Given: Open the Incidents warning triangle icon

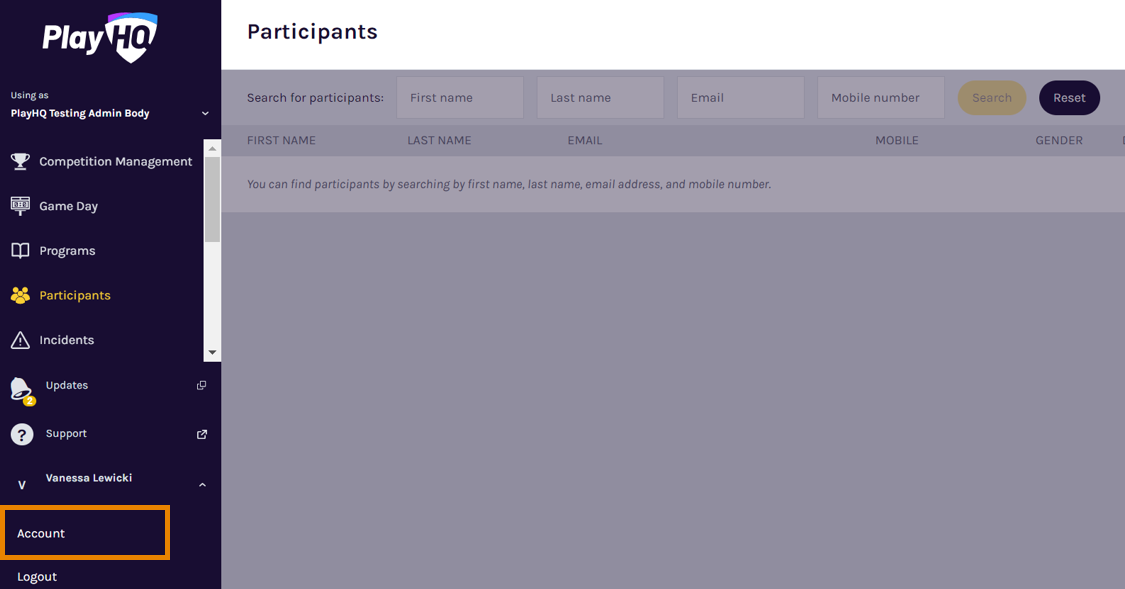Looking at the screenshot, I should (20, 339).
